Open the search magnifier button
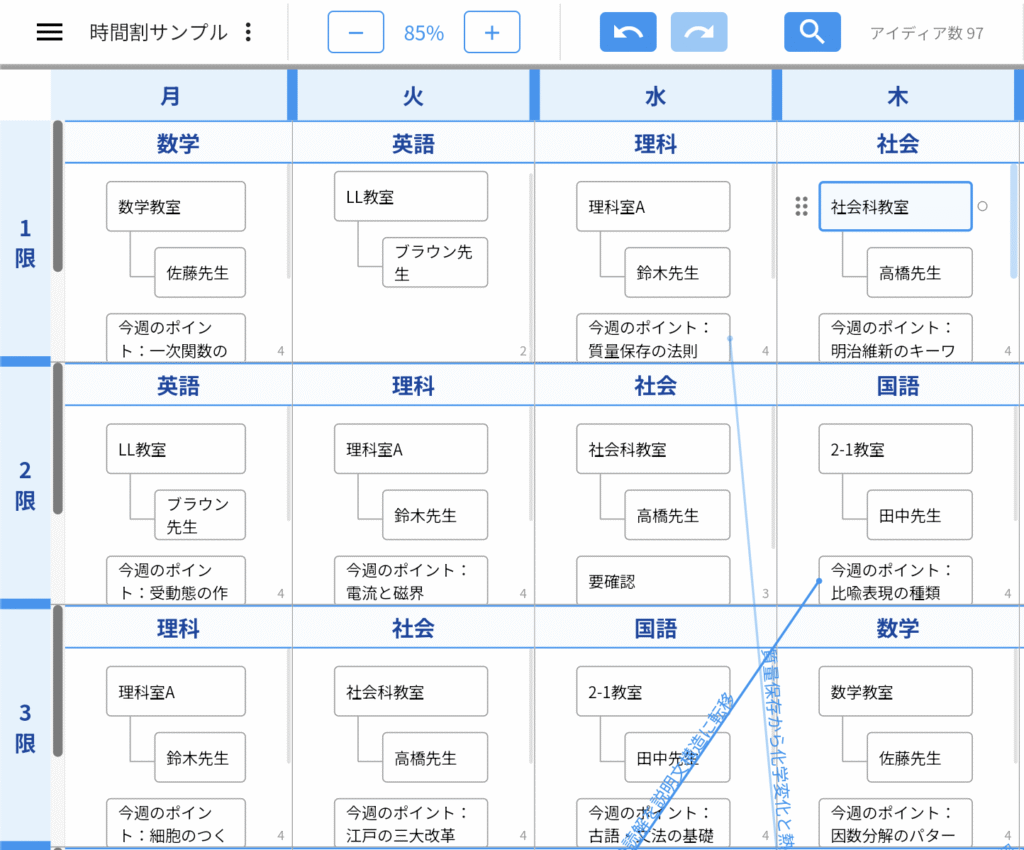1024x850 pixels. click(812, 32)
